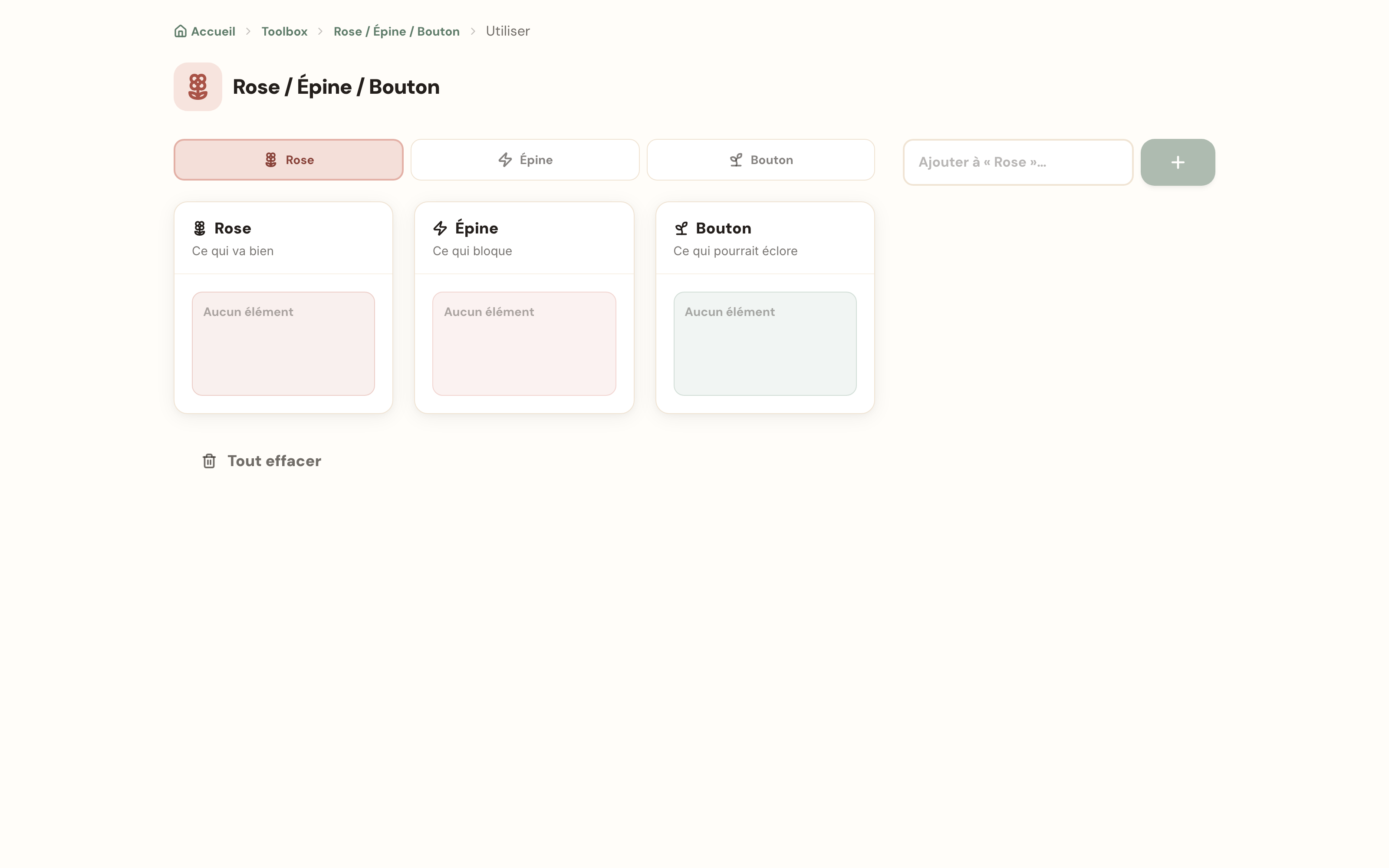Click the 'Ce qui pourrait éclore' subtitle
The height and width of the screenshot is (868, 1389).
click(x=735, y=251)
